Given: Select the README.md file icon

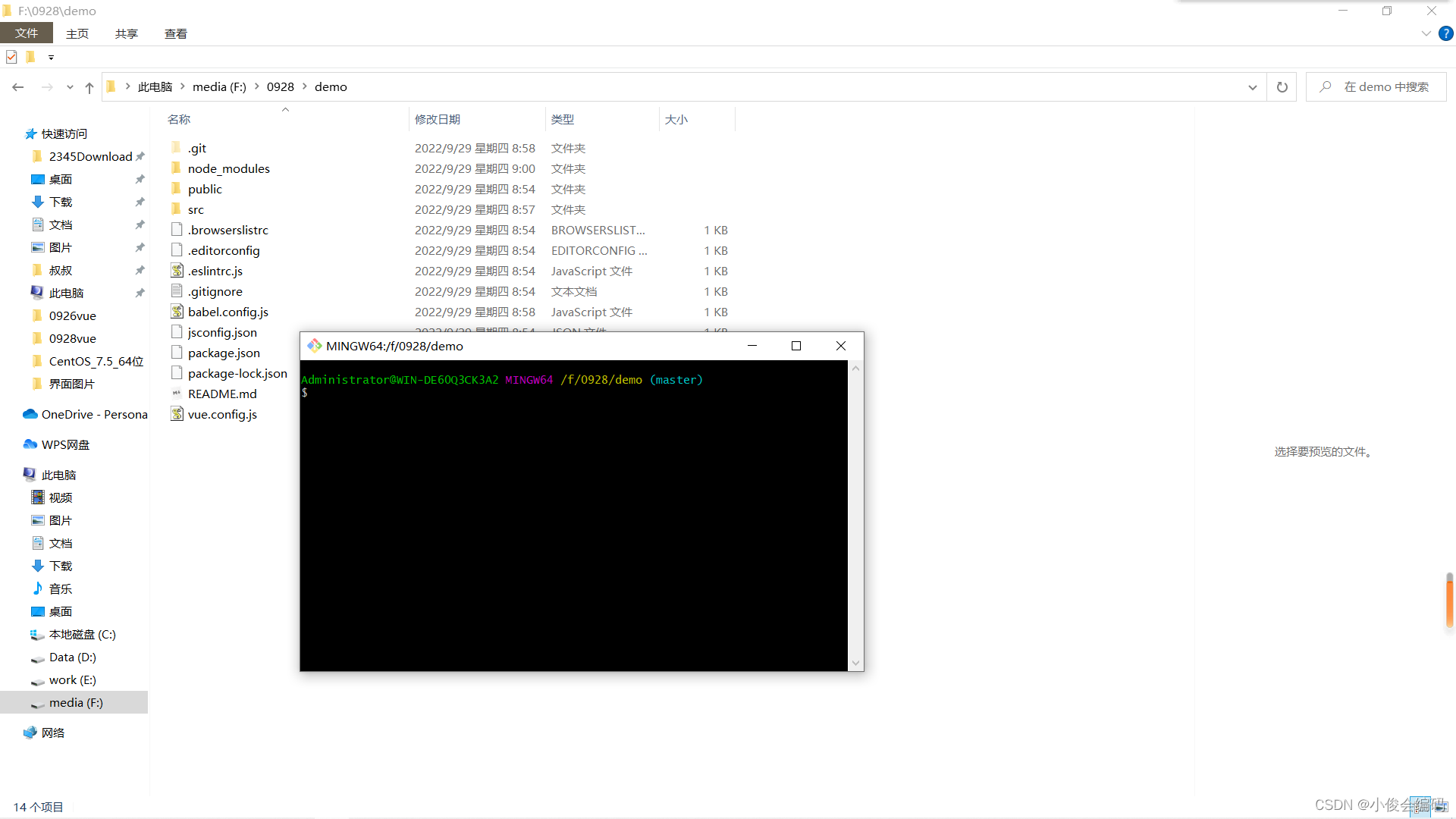Looking at the screenshot, I should coord(177,394).
